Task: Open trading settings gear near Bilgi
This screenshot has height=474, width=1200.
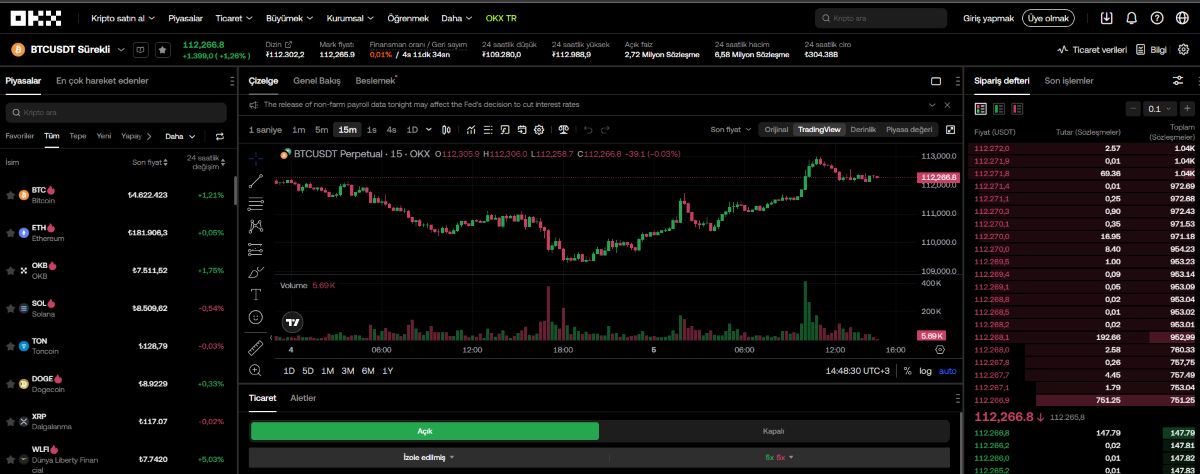Action: (1183, 49)
